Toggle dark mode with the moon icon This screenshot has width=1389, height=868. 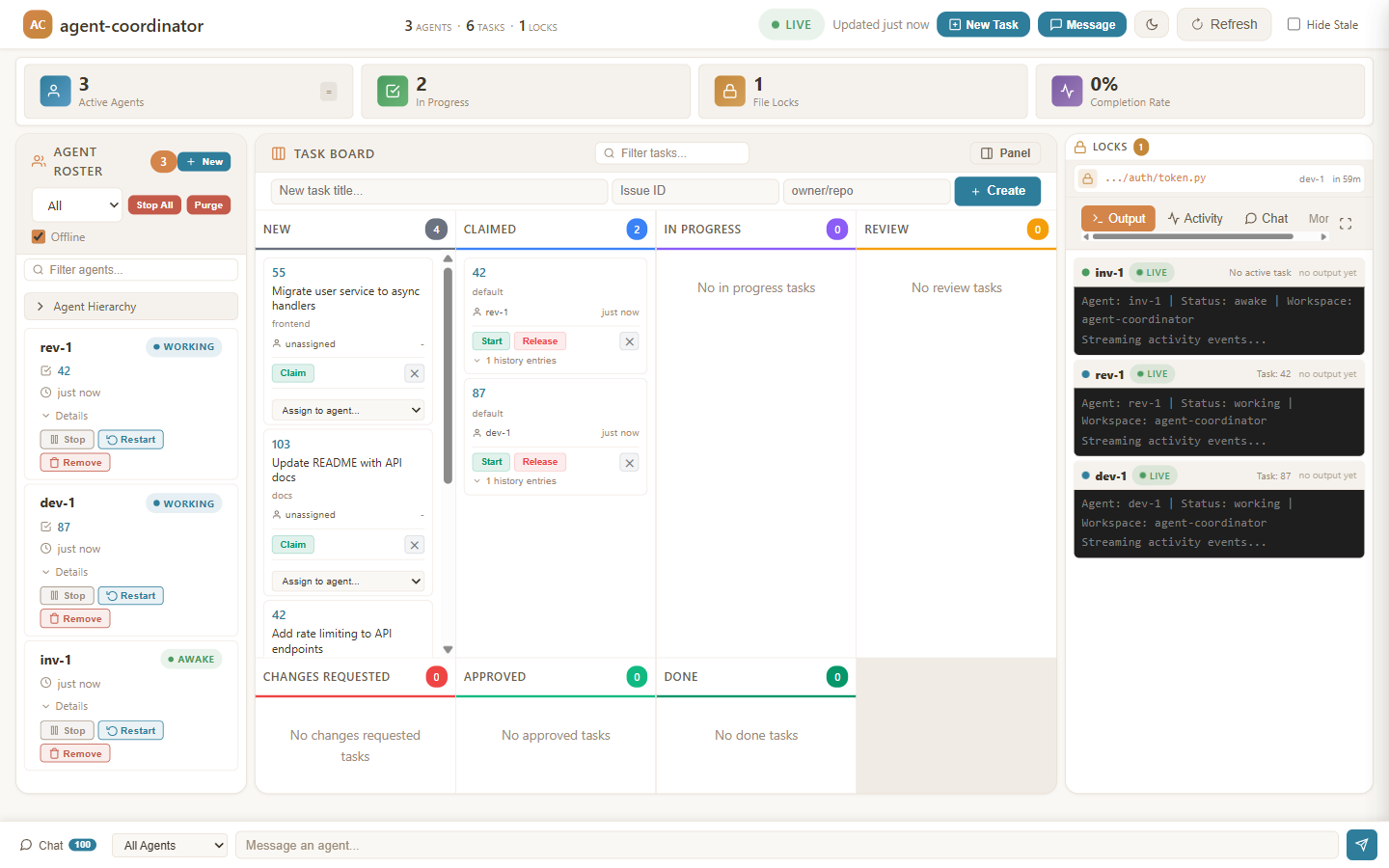(1152, 25)
